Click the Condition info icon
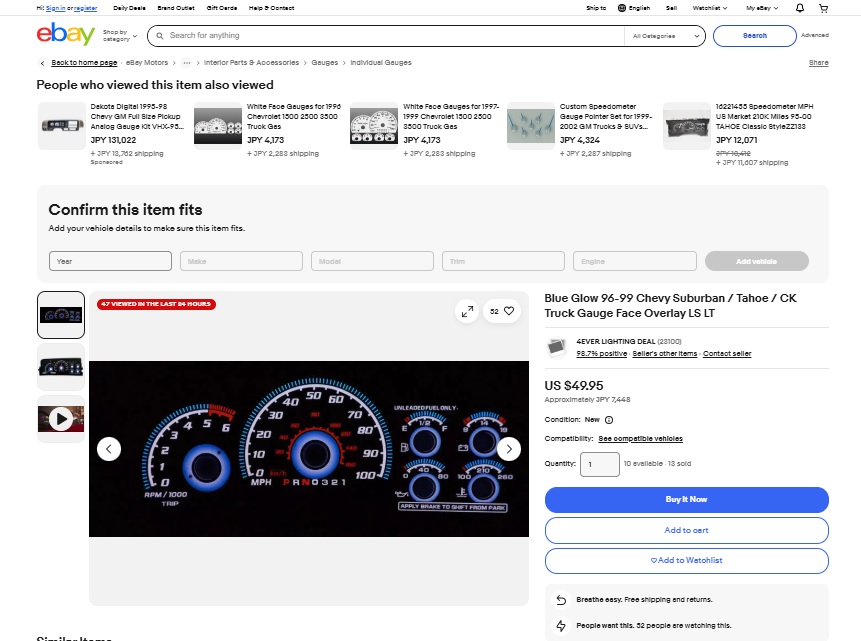The width and height of the screenshot is (861, 641). click(608, 420)
